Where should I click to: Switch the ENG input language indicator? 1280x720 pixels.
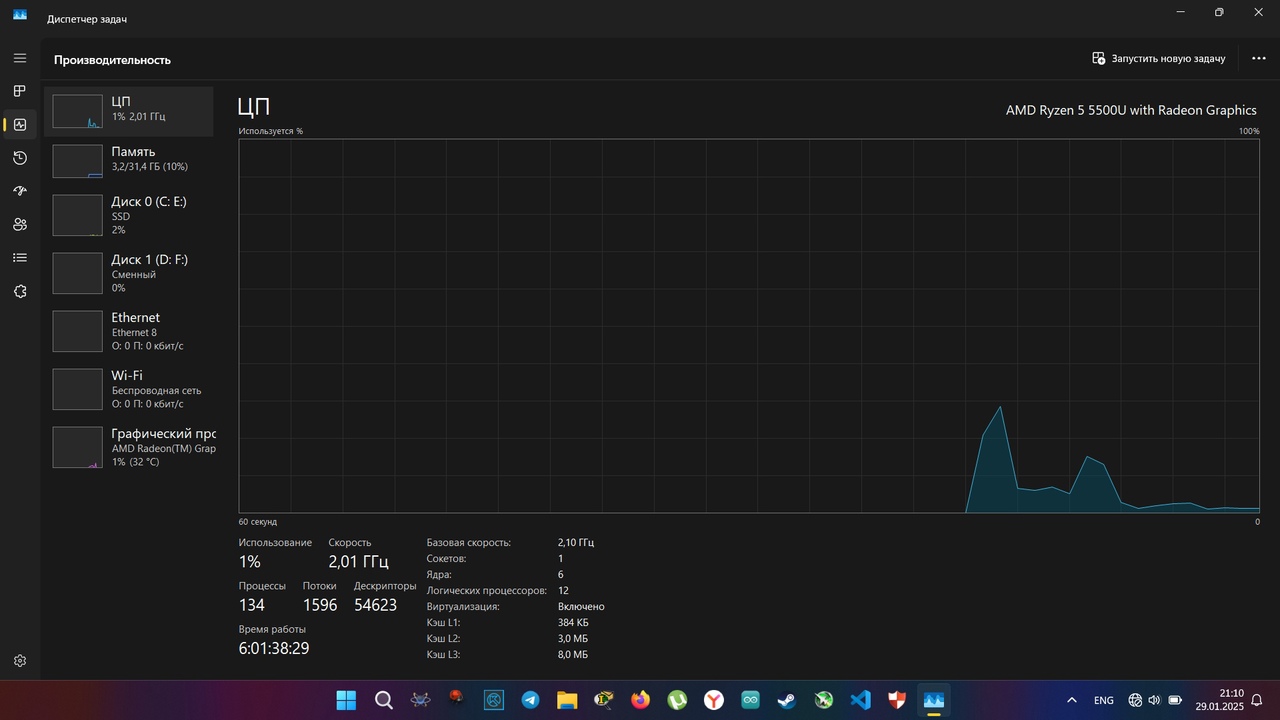pos(1104,700)
